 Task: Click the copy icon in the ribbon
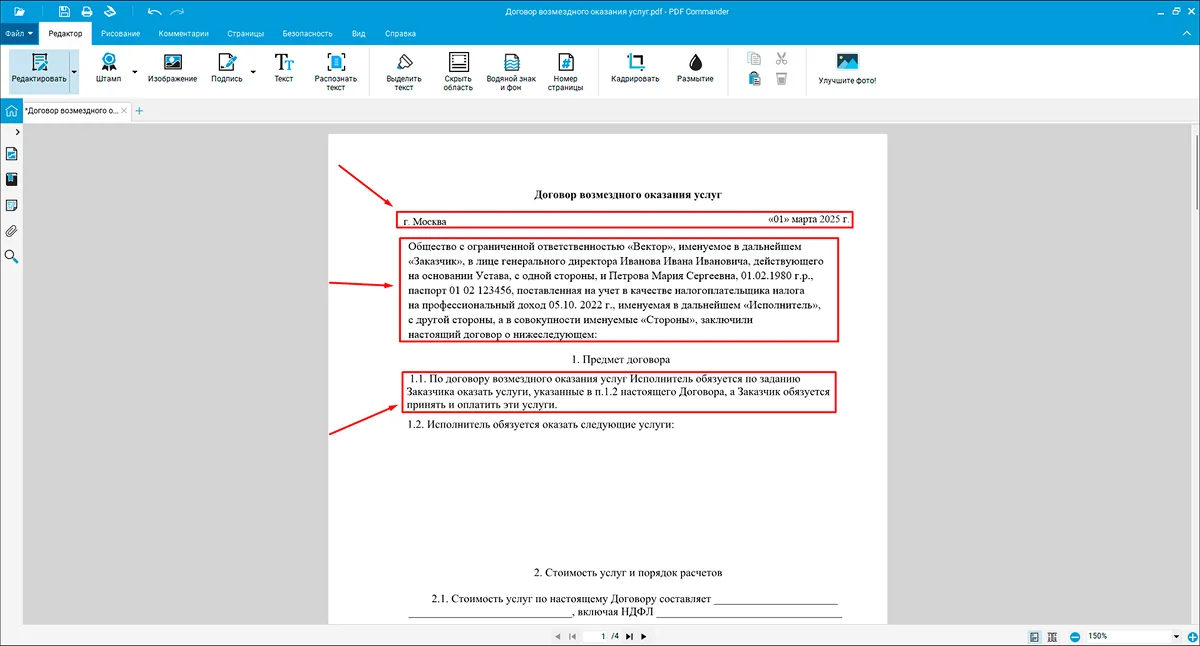[x=756, y=59]
